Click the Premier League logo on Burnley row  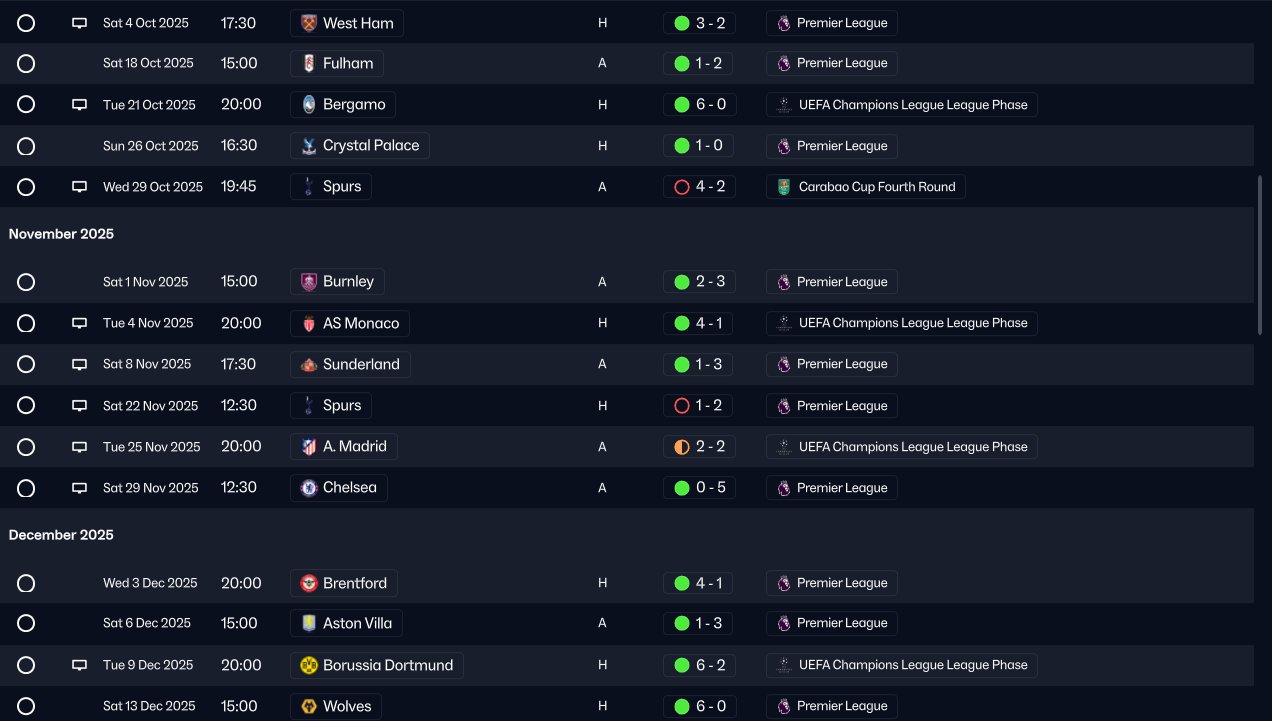pyautogui.click(x=783, y=282)
